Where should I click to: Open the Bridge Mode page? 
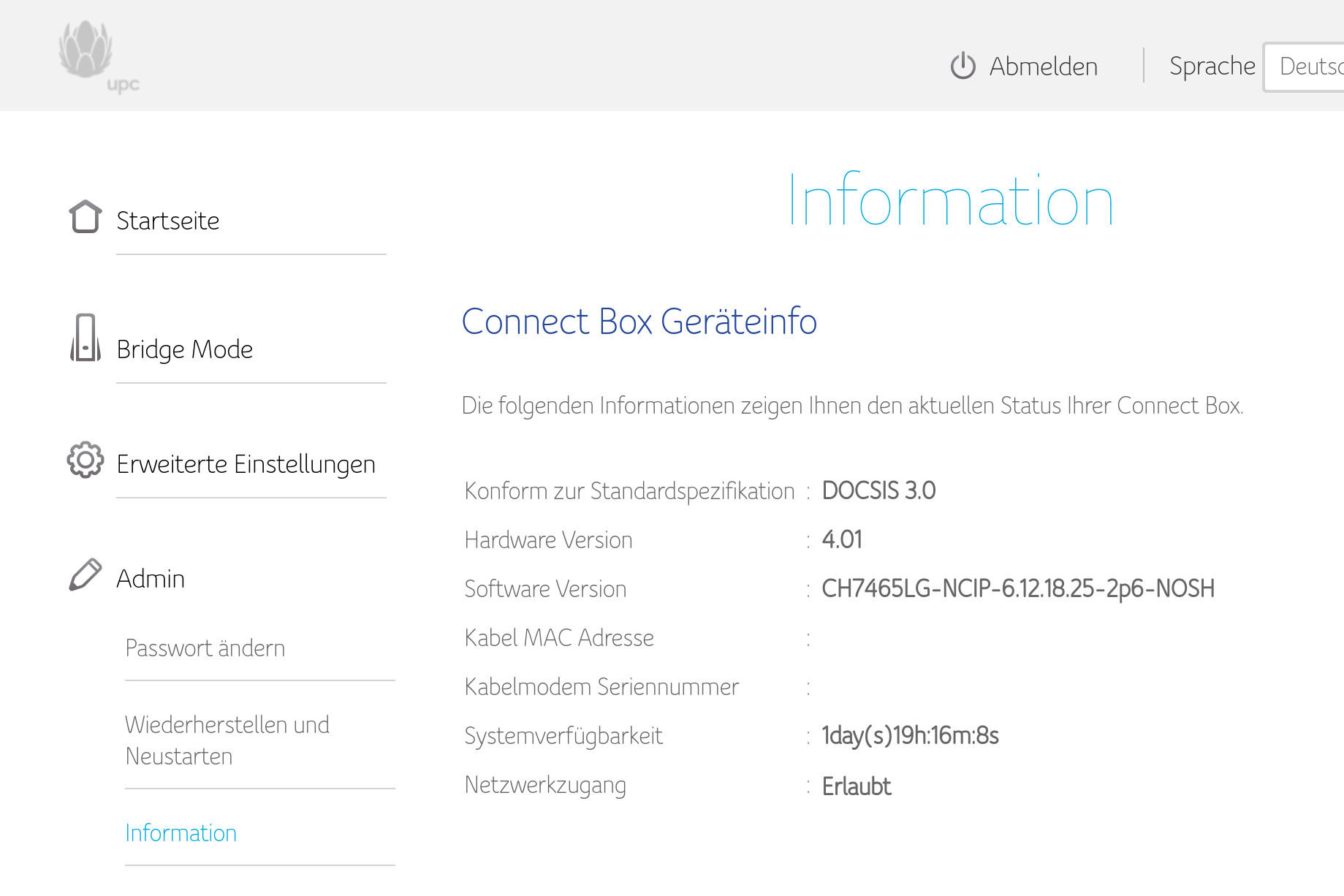pyautogui.click(x=184, y=349)
